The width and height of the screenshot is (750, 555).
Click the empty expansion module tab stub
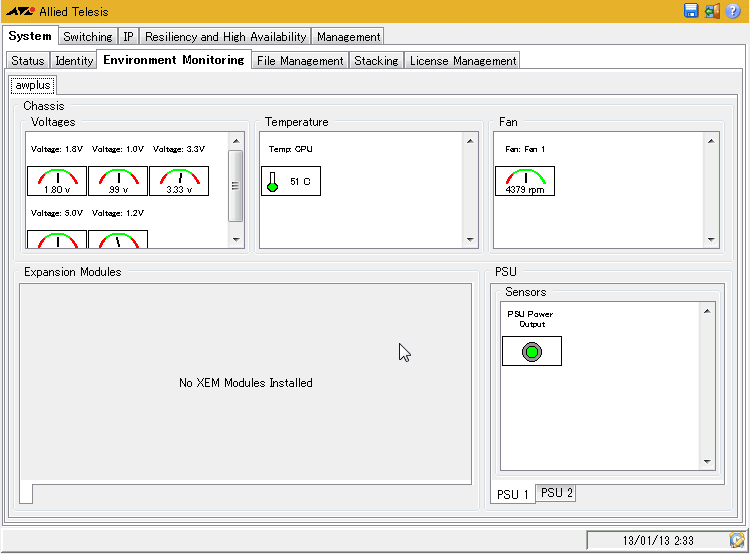pos(26,494)
